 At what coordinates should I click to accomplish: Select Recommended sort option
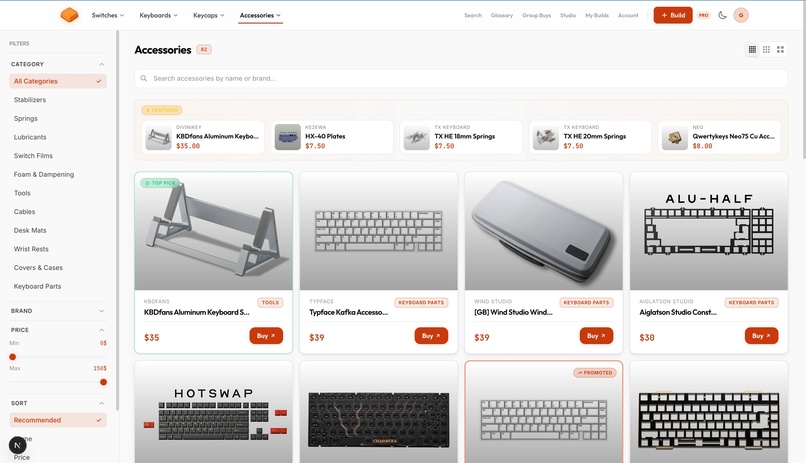(x=58, y=420)
